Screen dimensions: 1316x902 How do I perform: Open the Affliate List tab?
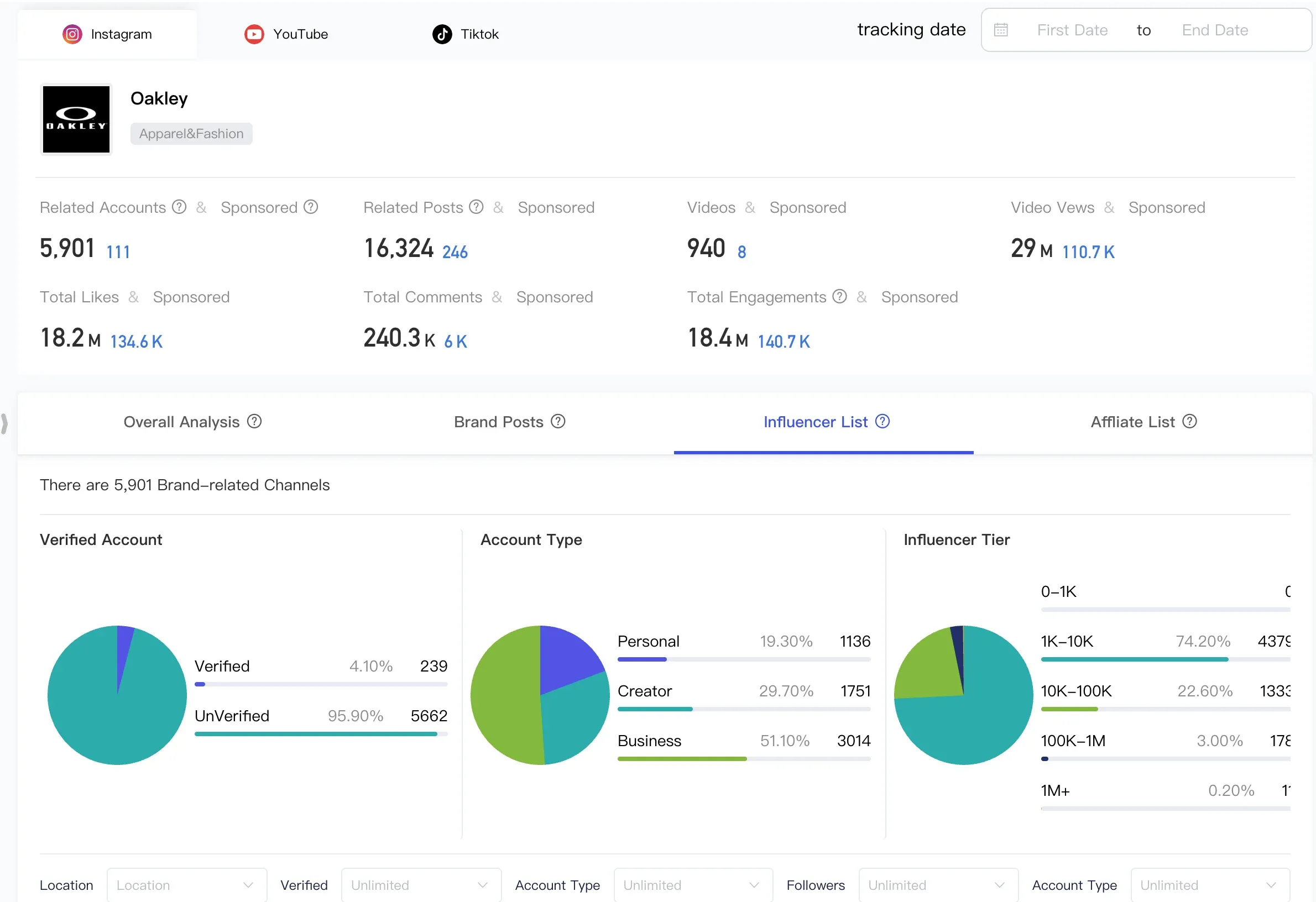(x=1143, y=422)
